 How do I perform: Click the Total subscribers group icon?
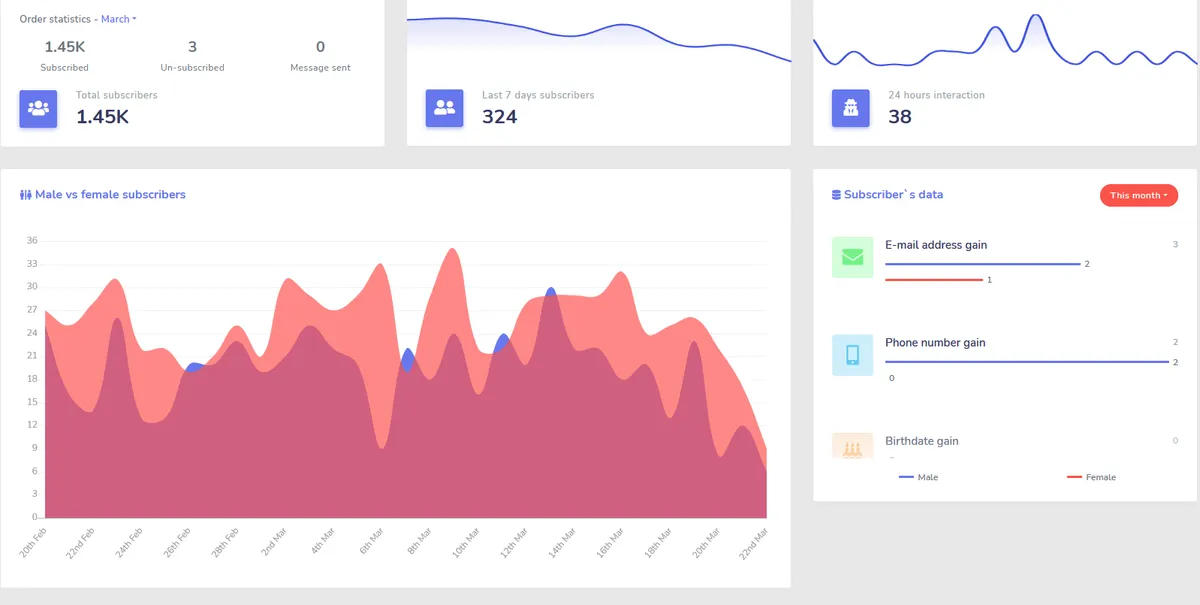[38, 108]
